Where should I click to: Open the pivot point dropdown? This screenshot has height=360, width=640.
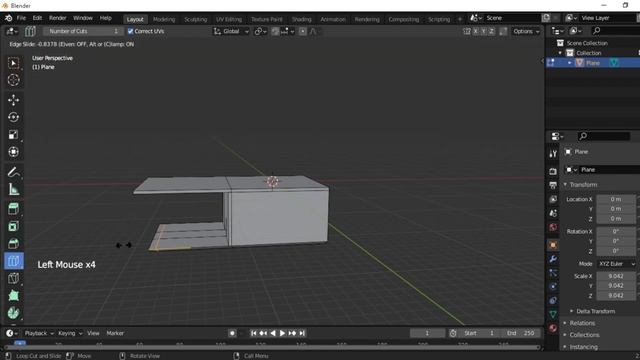260,31
